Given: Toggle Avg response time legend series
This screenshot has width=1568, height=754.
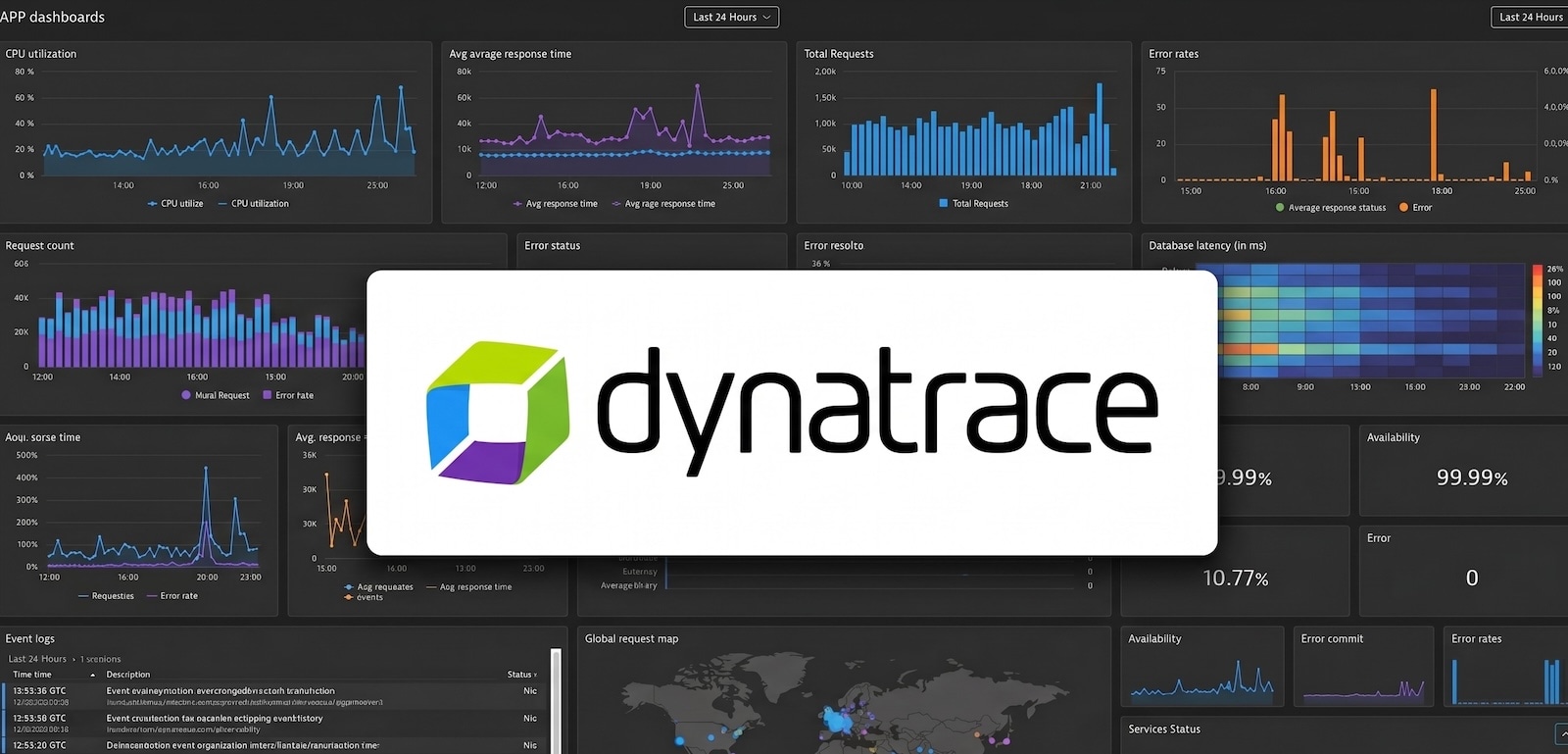Looking at the screenshot, I should click(555, 204).
